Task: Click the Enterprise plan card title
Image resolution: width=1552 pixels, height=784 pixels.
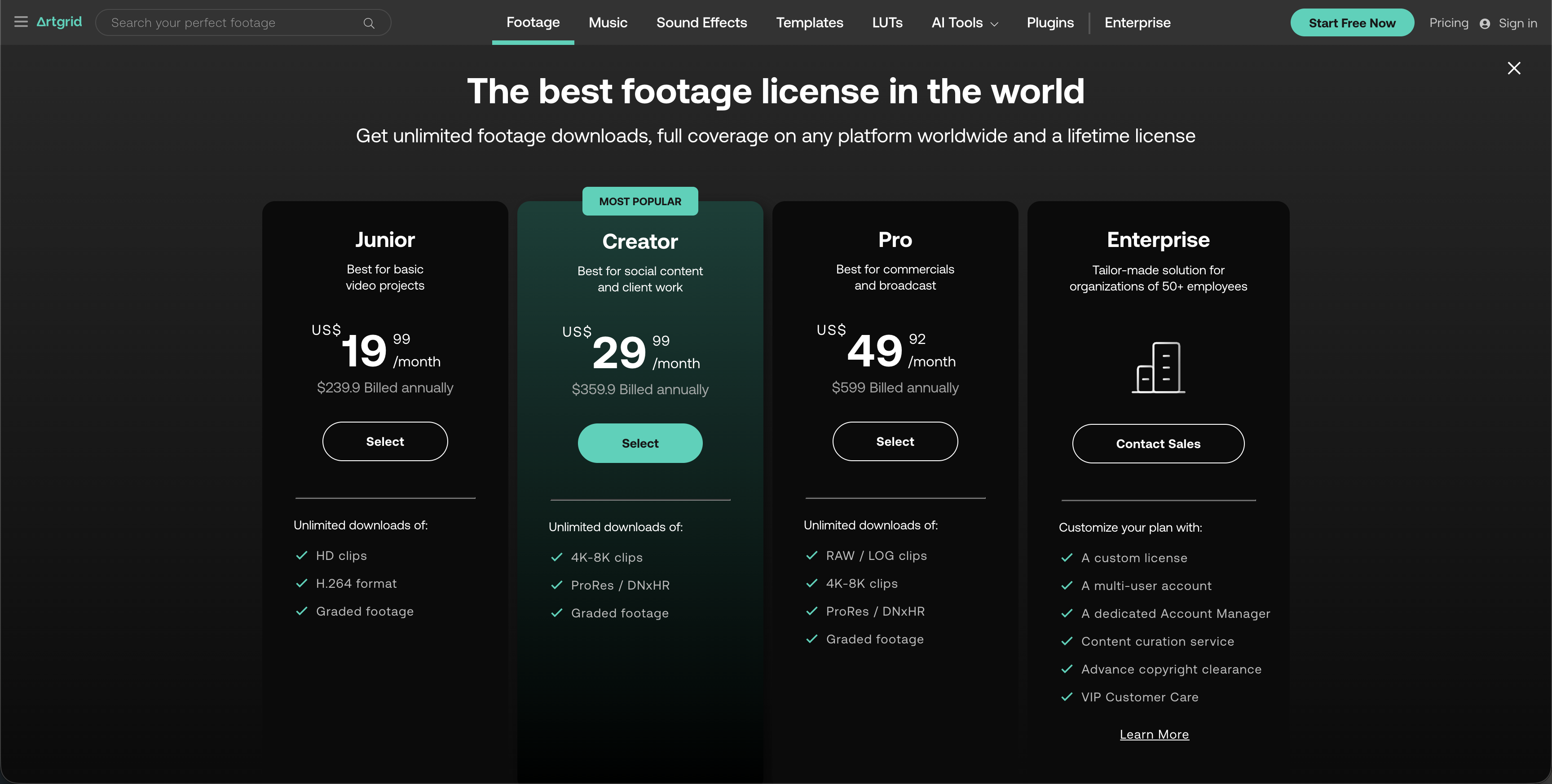Action: point(1158,240)
